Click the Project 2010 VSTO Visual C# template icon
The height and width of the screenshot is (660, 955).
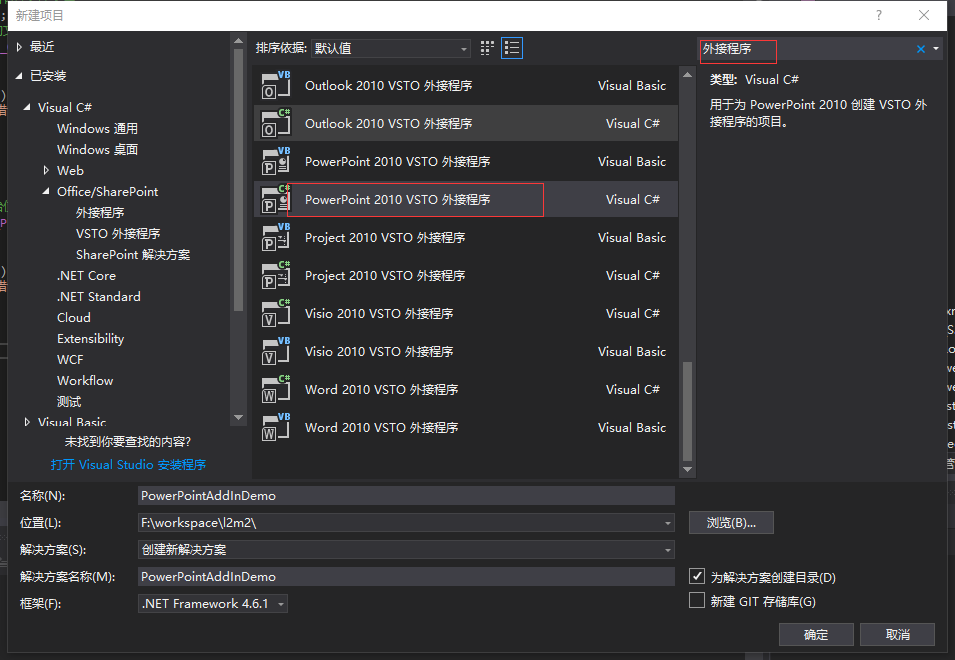point(276,275)
